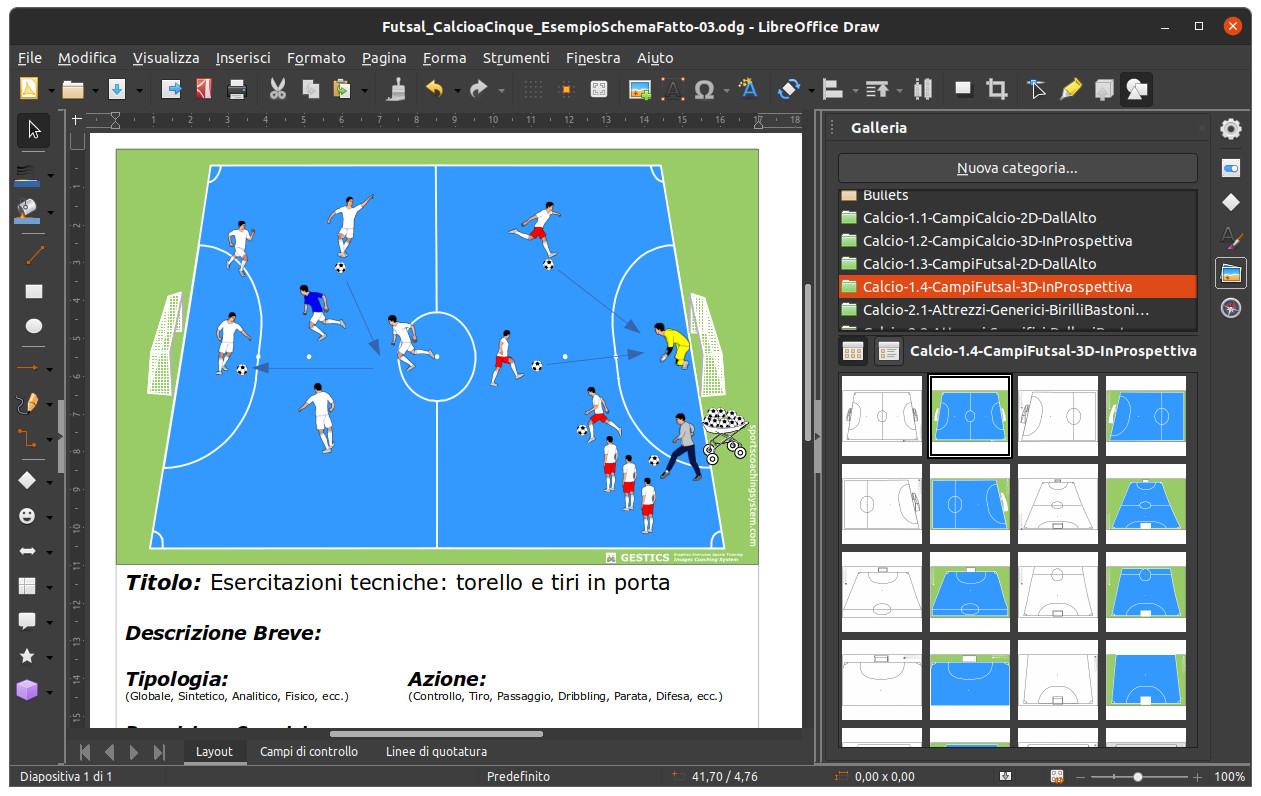Select the Ellipse tool
The height and width of the screenshot is (796, 1261).
tap(34, 326)
